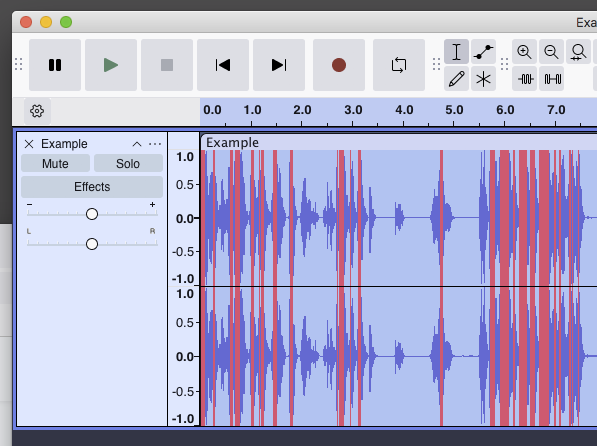Click the Trim audio outside selection icon
The height and width of the screenshot is (446, 597).
(524, 78)
